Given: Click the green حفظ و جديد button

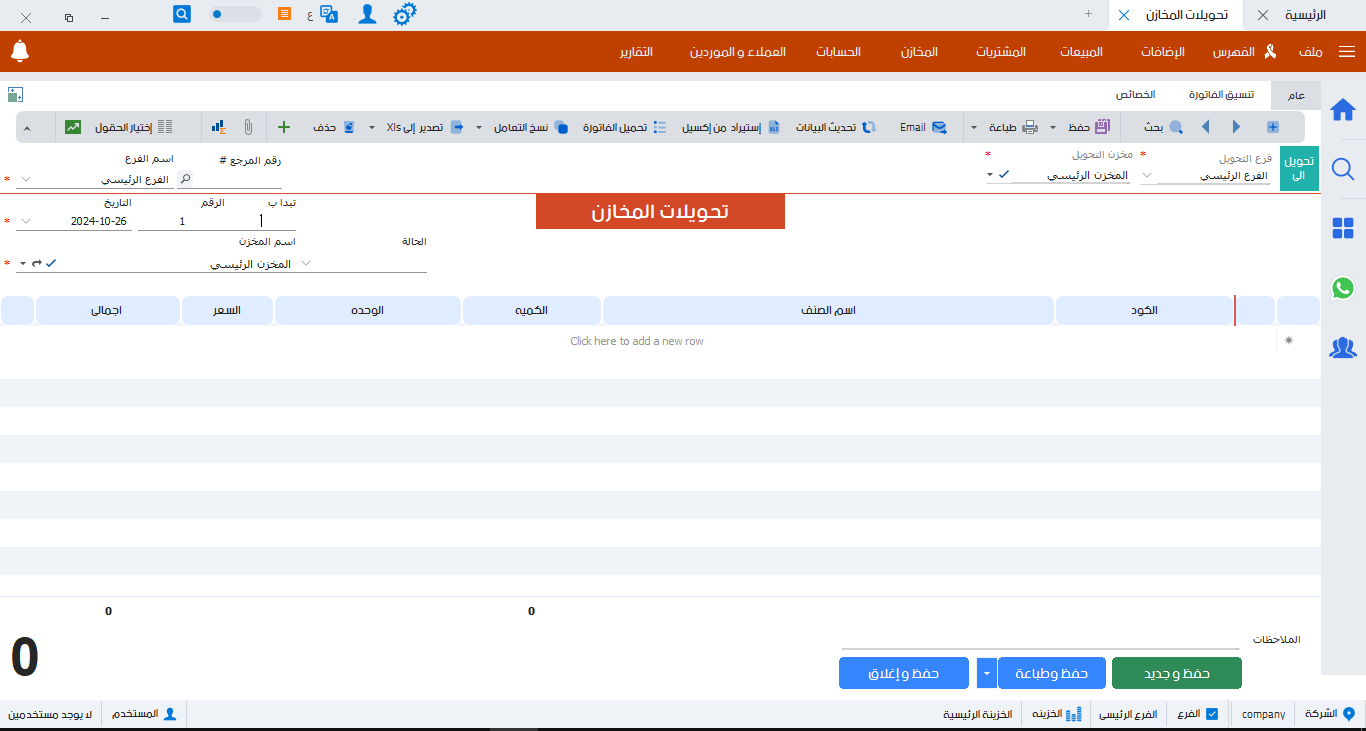Looking at the screenshot, I should (x=1176, y=673).
